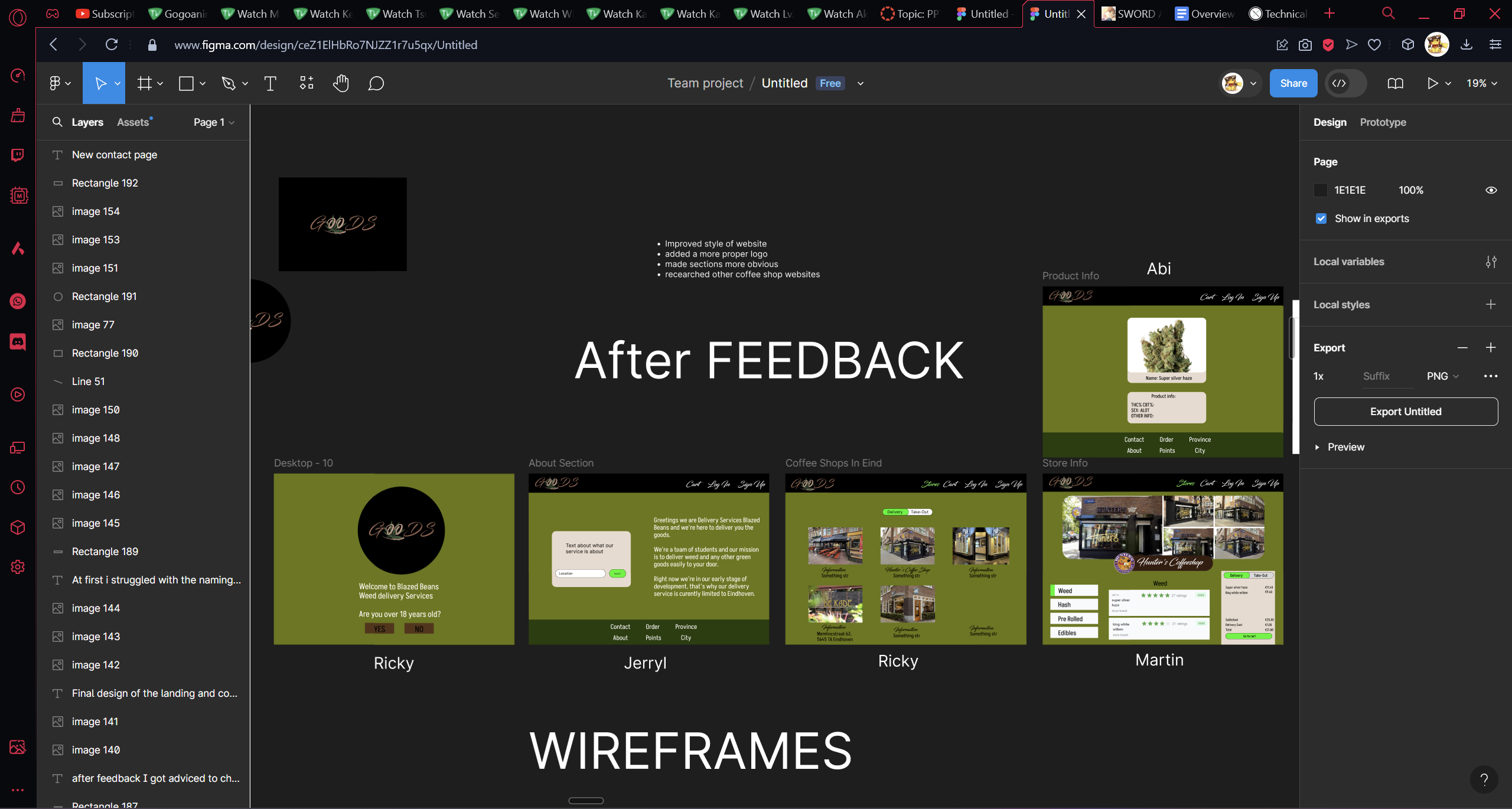Click the Export Untitled button
The height and width of the screenshot is (809, 1512).
pos(1405,412)
